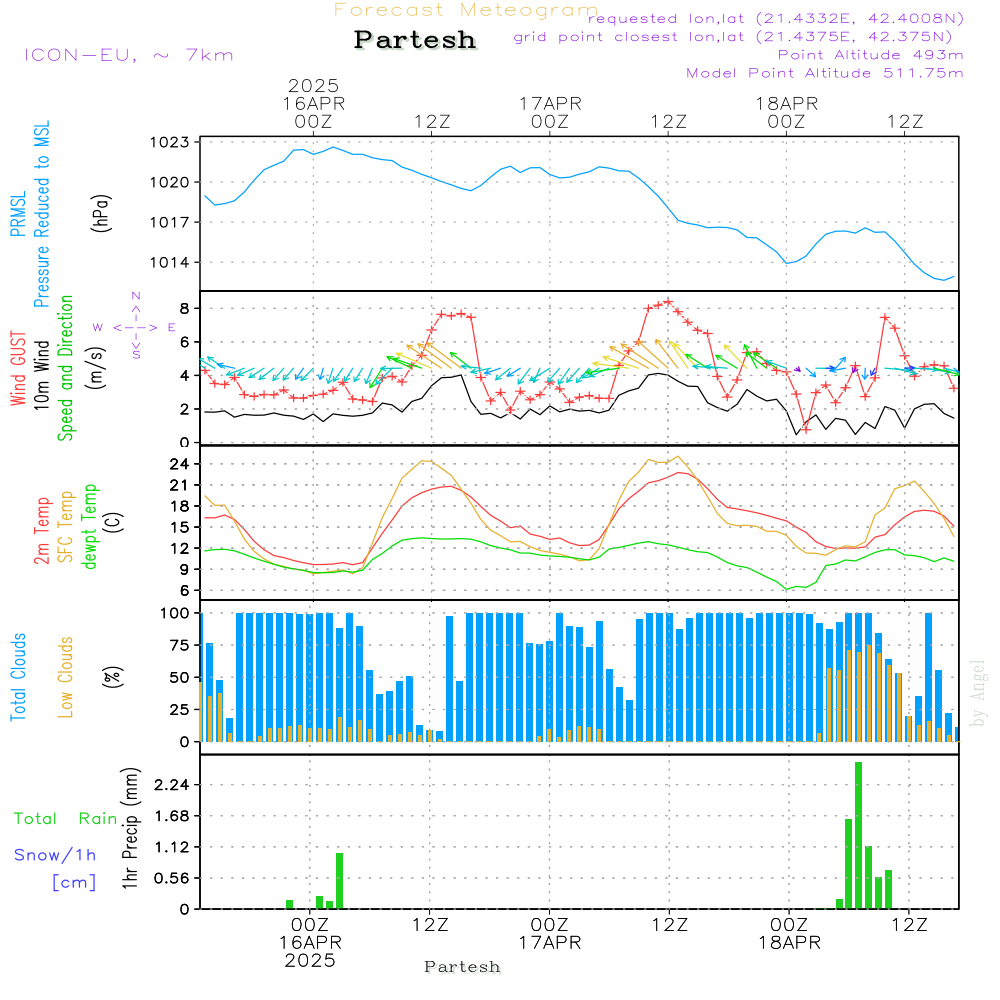This screenshot has height=1000, width=1000.
Task: Click the "10m Wind" label
Action: 41,375
